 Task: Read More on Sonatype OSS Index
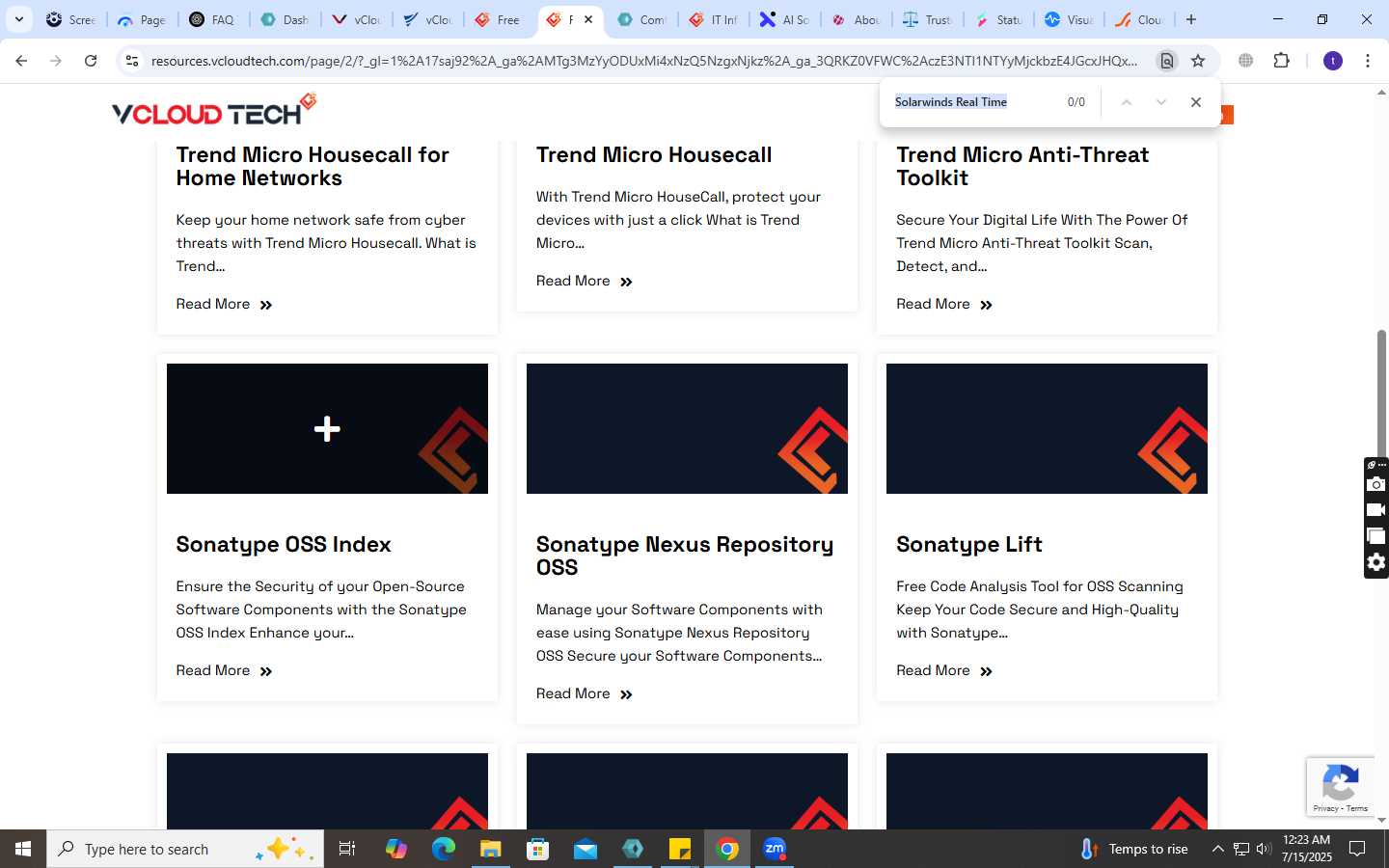224,670
